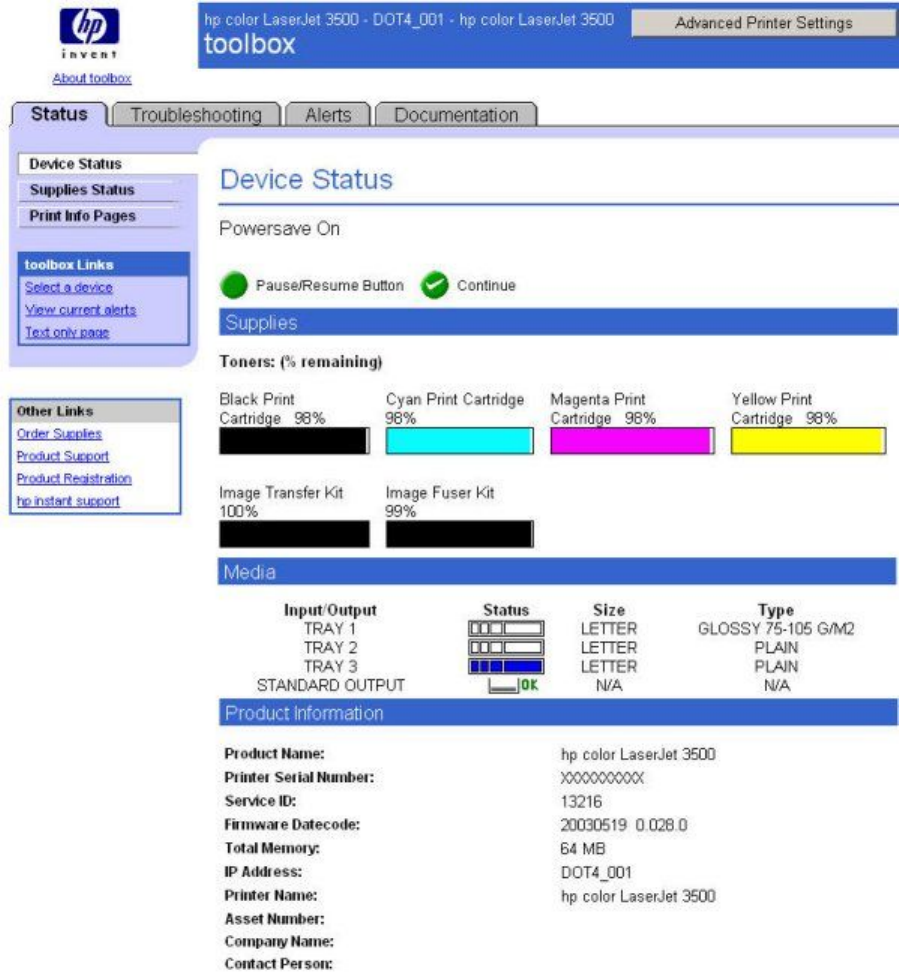Click Total Memory value 64 MB
Image resolution: width=899 pixels, height=973 pixels.
(583, 848)
